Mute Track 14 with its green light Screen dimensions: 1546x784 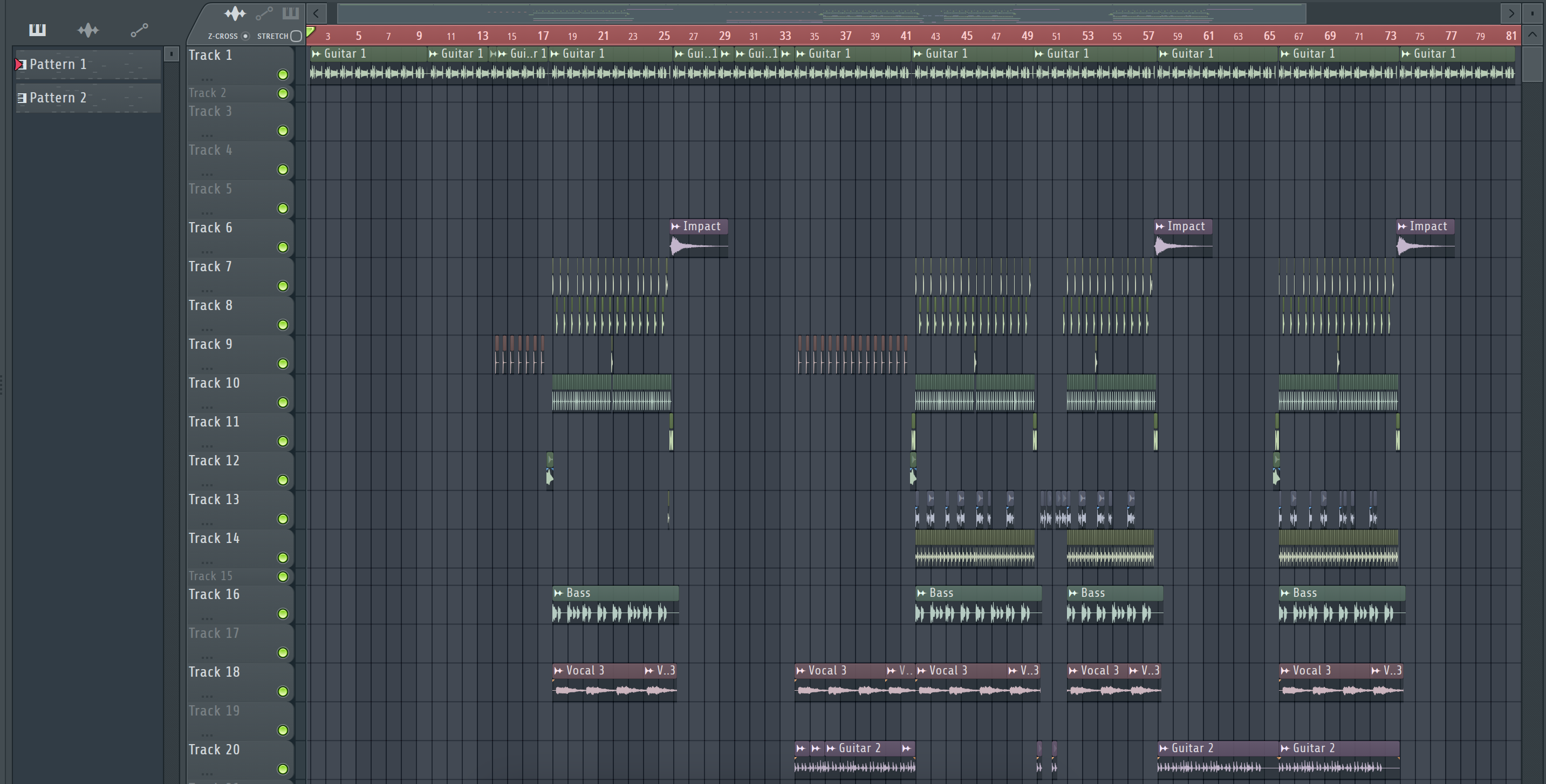[283, 558]
